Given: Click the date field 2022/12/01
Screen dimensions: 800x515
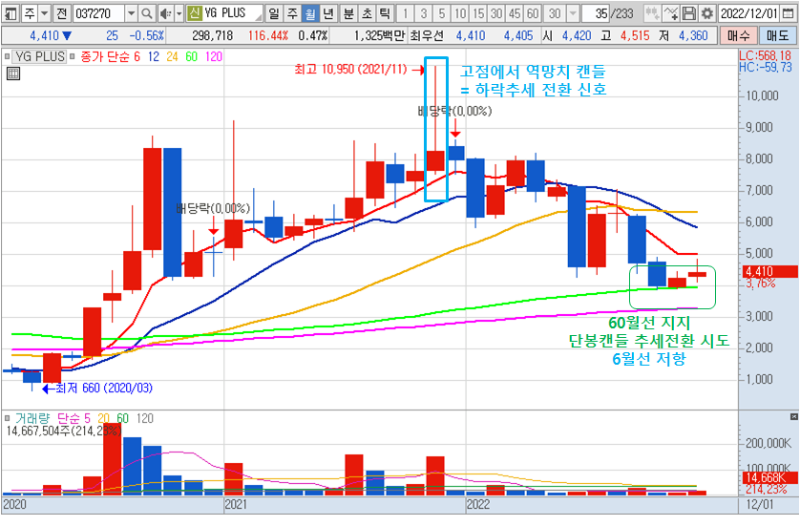Looking at the screenshot, I should (x=749, y=13).
